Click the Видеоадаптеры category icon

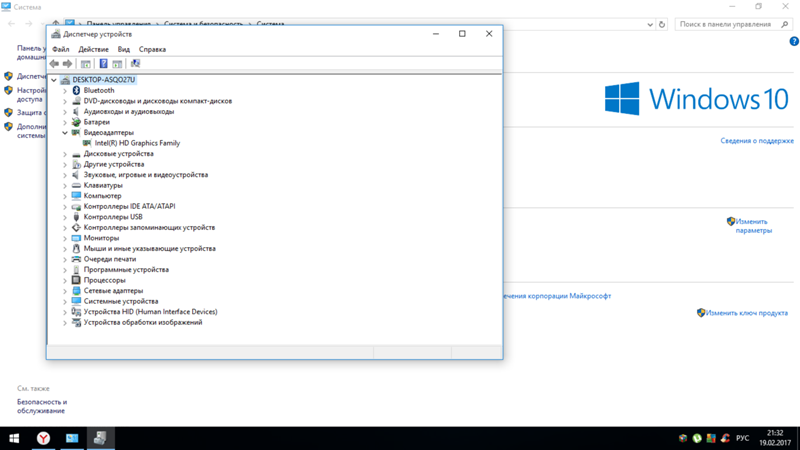coord(76,133)
